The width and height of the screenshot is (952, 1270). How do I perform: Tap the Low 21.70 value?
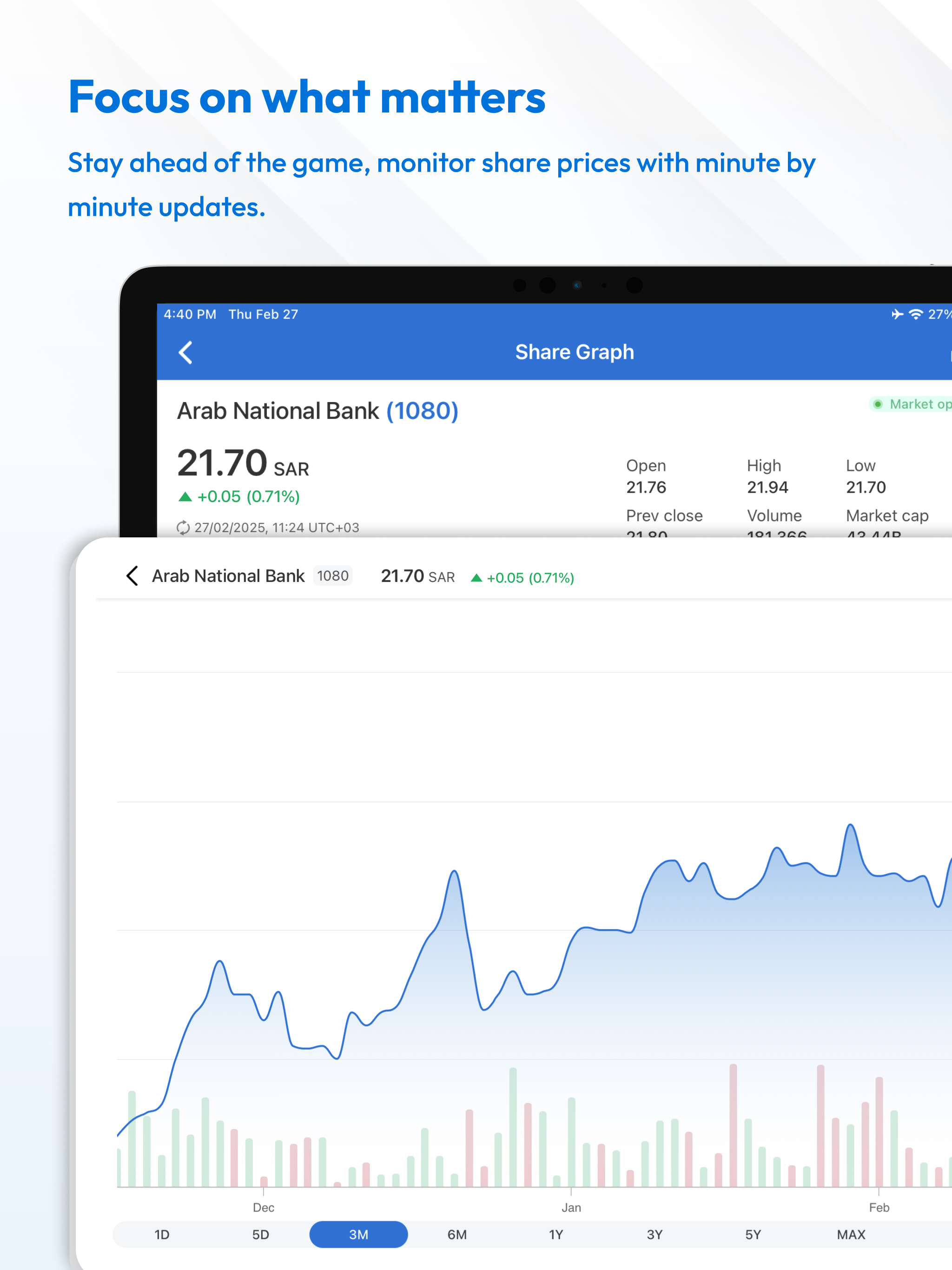coord(866,488)
